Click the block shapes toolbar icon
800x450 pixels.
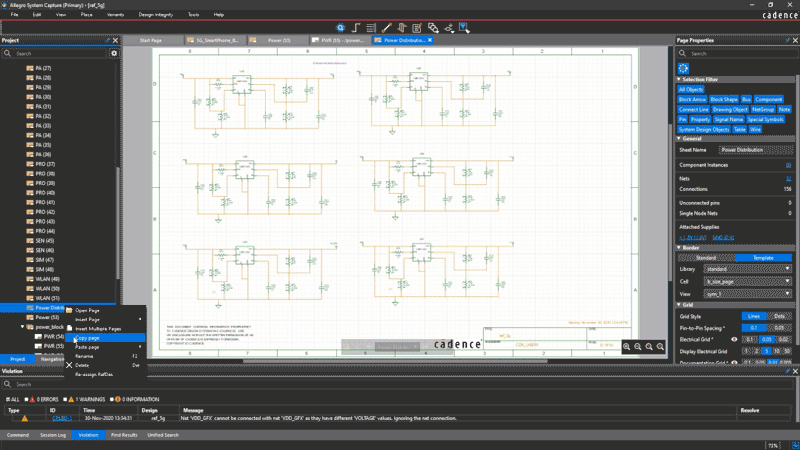click(433, 28)
